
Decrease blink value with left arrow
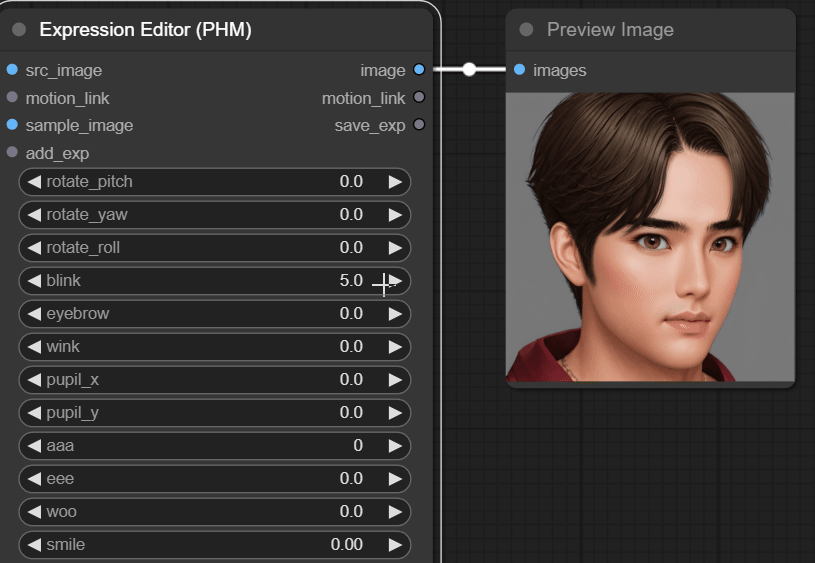(34, 281)
